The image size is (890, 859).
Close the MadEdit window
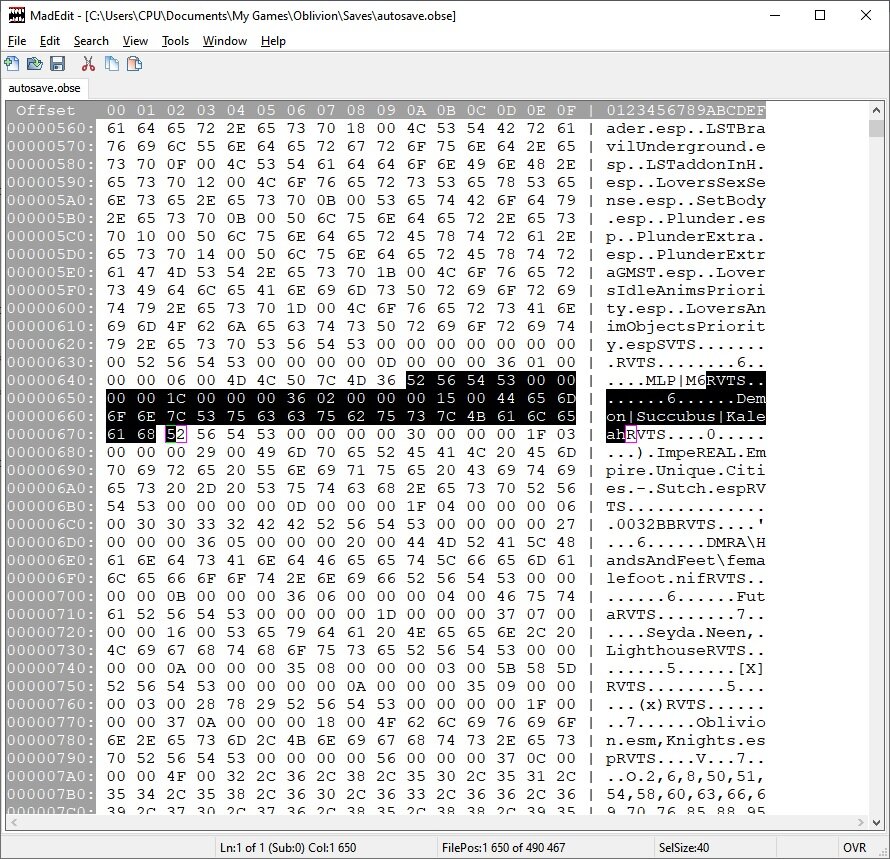866,15
